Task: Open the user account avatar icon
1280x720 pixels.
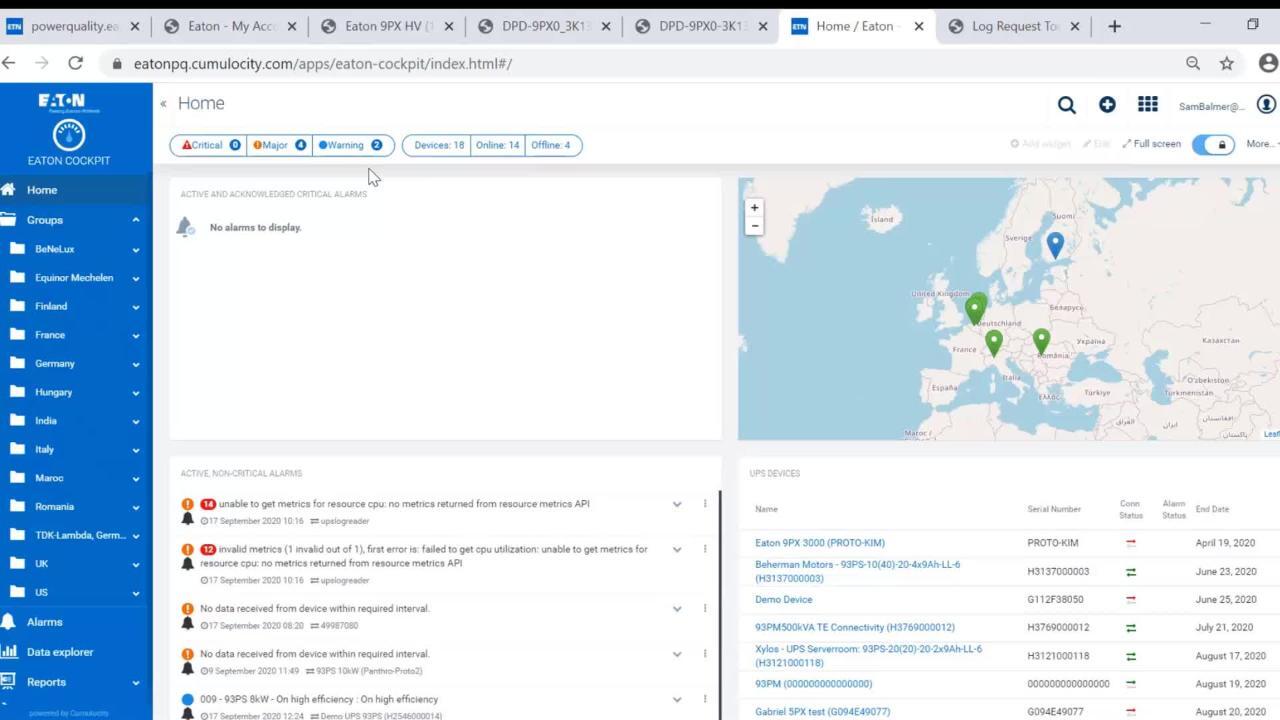Action: coord(1267,104)
